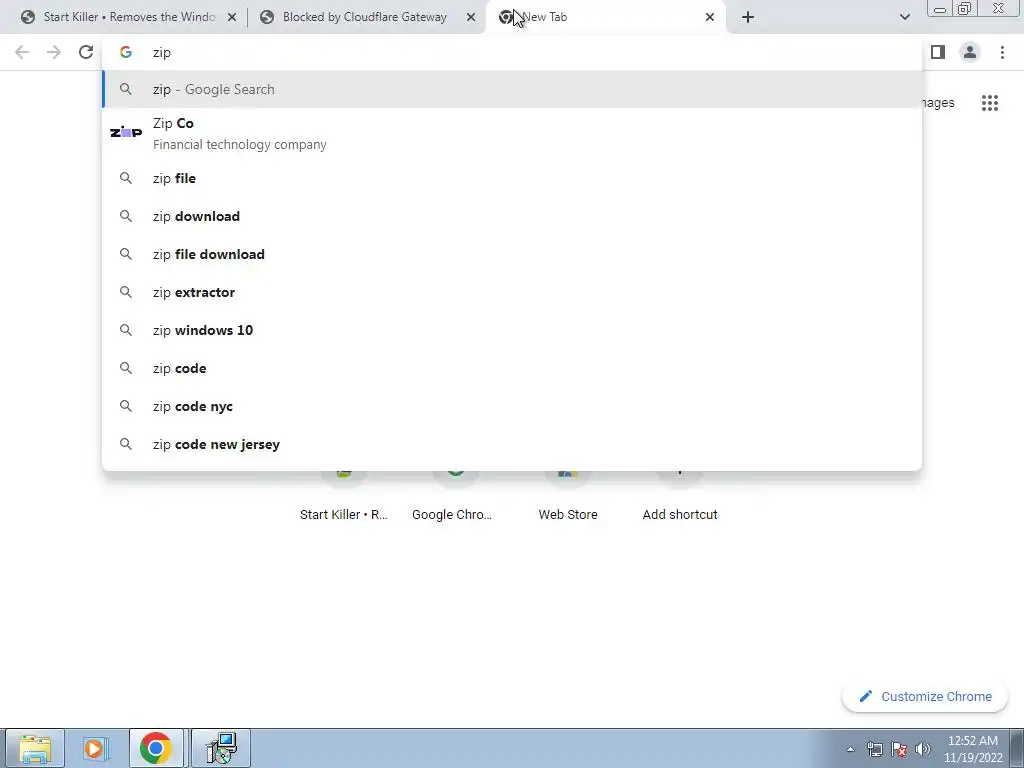Click the address bar containing zip
1024x768 pixels.
tap(512, 52)
